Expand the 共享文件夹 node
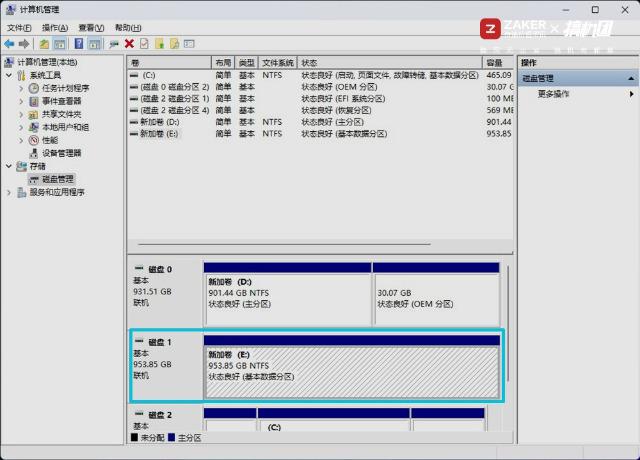Screen dimensions: 640x460 pos(21,114)
